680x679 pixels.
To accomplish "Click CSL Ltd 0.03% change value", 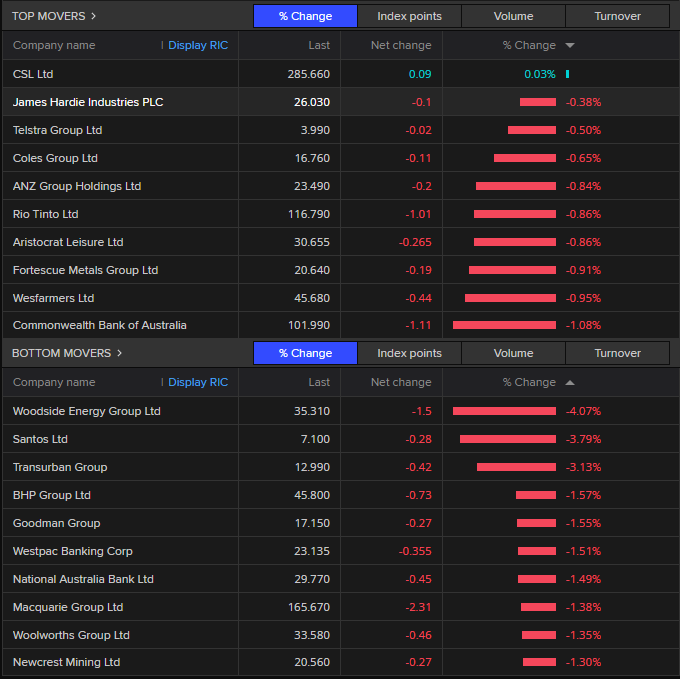I will tap(539, 74).
